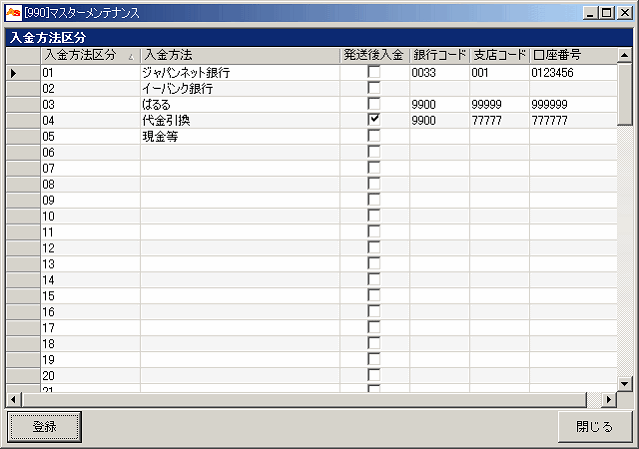Click the 発送後入金 column header

pos(375,55)
